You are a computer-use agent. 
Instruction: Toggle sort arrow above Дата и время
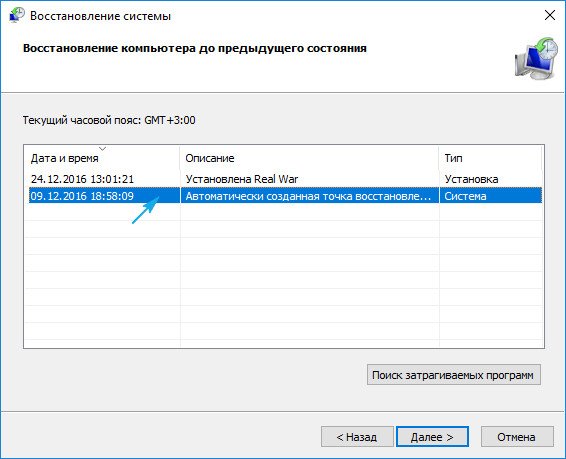pos(103,149)
